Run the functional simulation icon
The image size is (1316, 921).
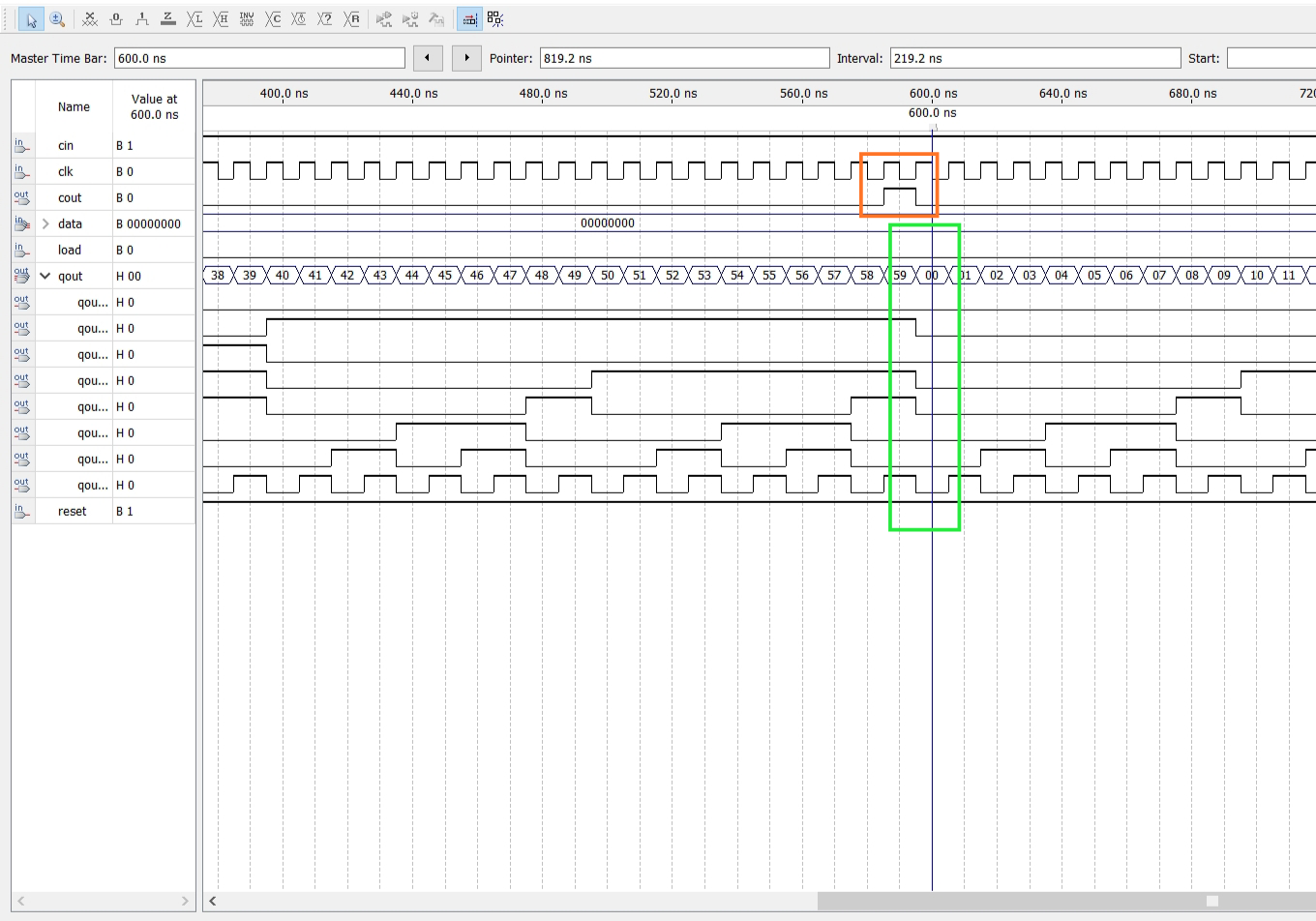click(383, 19)
